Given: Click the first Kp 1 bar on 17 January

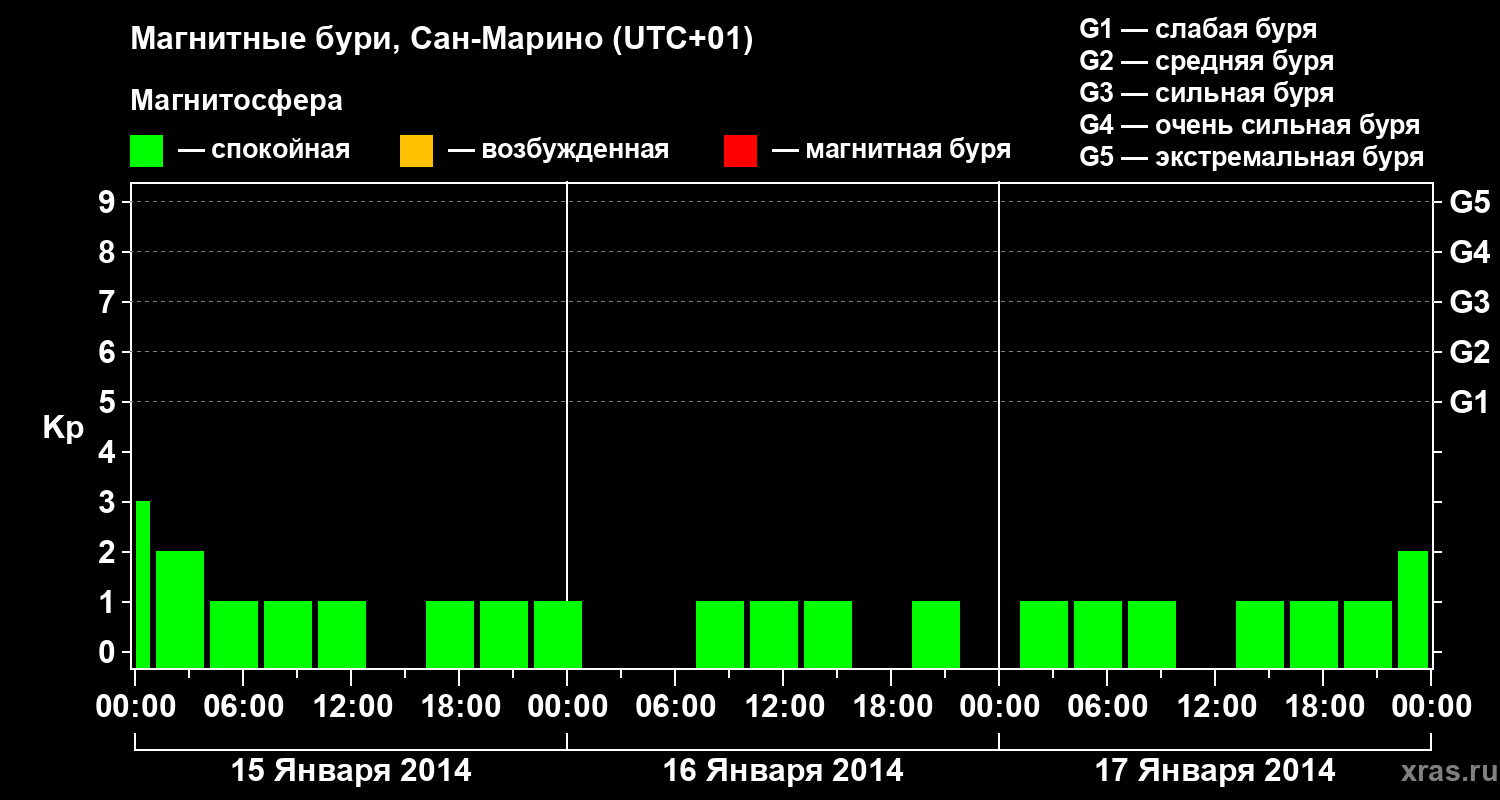Looking at the screenshot, I should click(1044, 634).
